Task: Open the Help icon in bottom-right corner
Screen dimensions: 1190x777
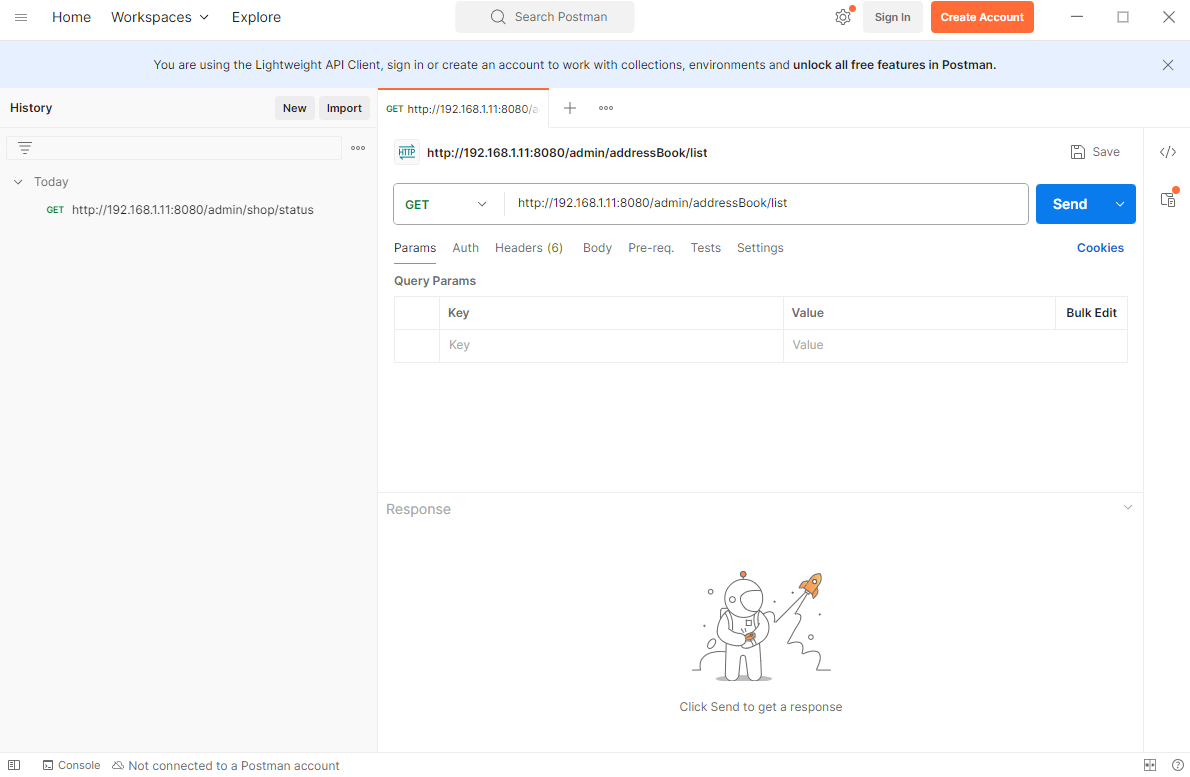Action: pos(1177,764)
